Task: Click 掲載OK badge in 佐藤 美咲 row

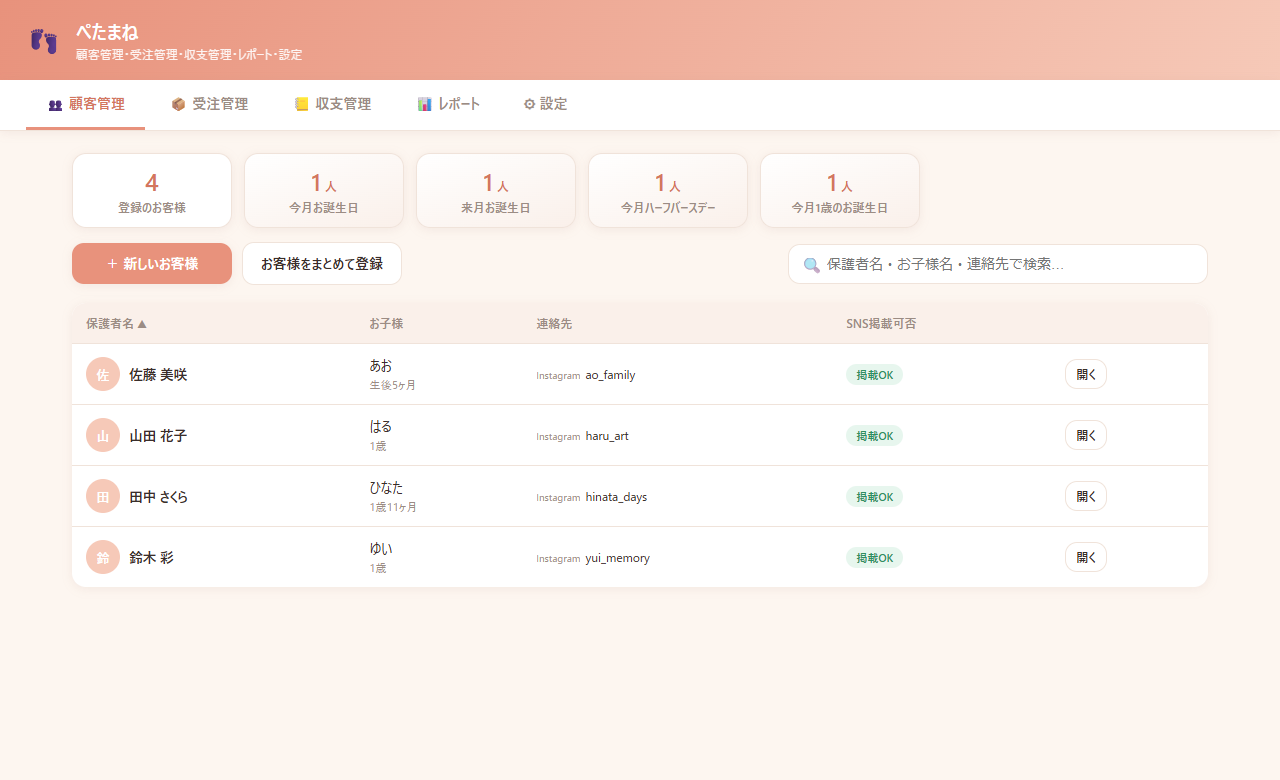Action: (x=874, y=375)
